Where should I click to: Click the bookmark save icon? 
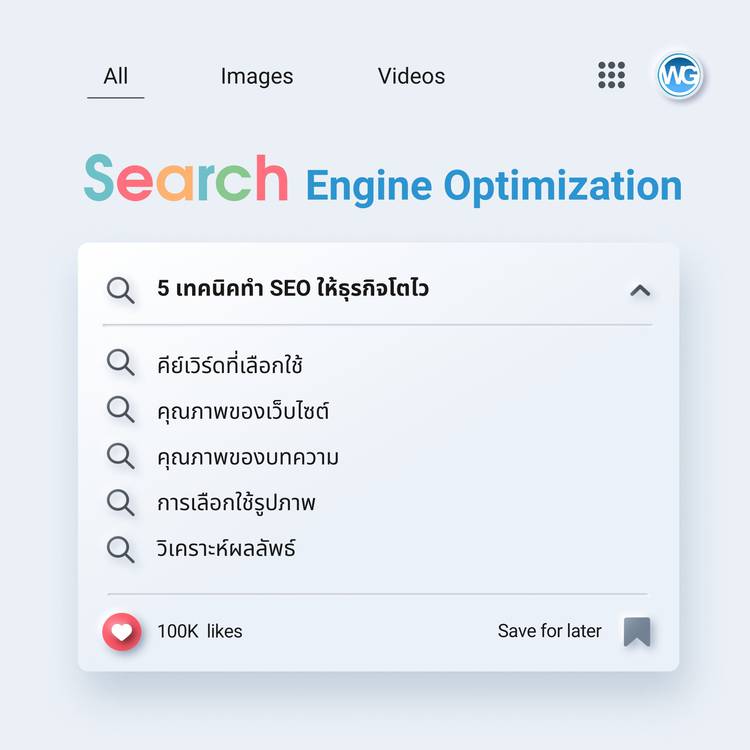click(x=637, y=632)
